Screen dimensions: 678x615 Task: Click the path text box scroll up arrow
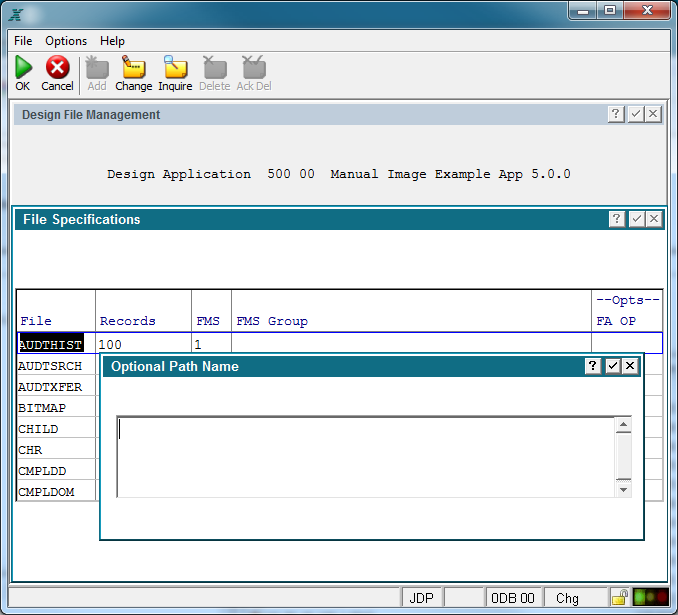[x=624, y=425]
